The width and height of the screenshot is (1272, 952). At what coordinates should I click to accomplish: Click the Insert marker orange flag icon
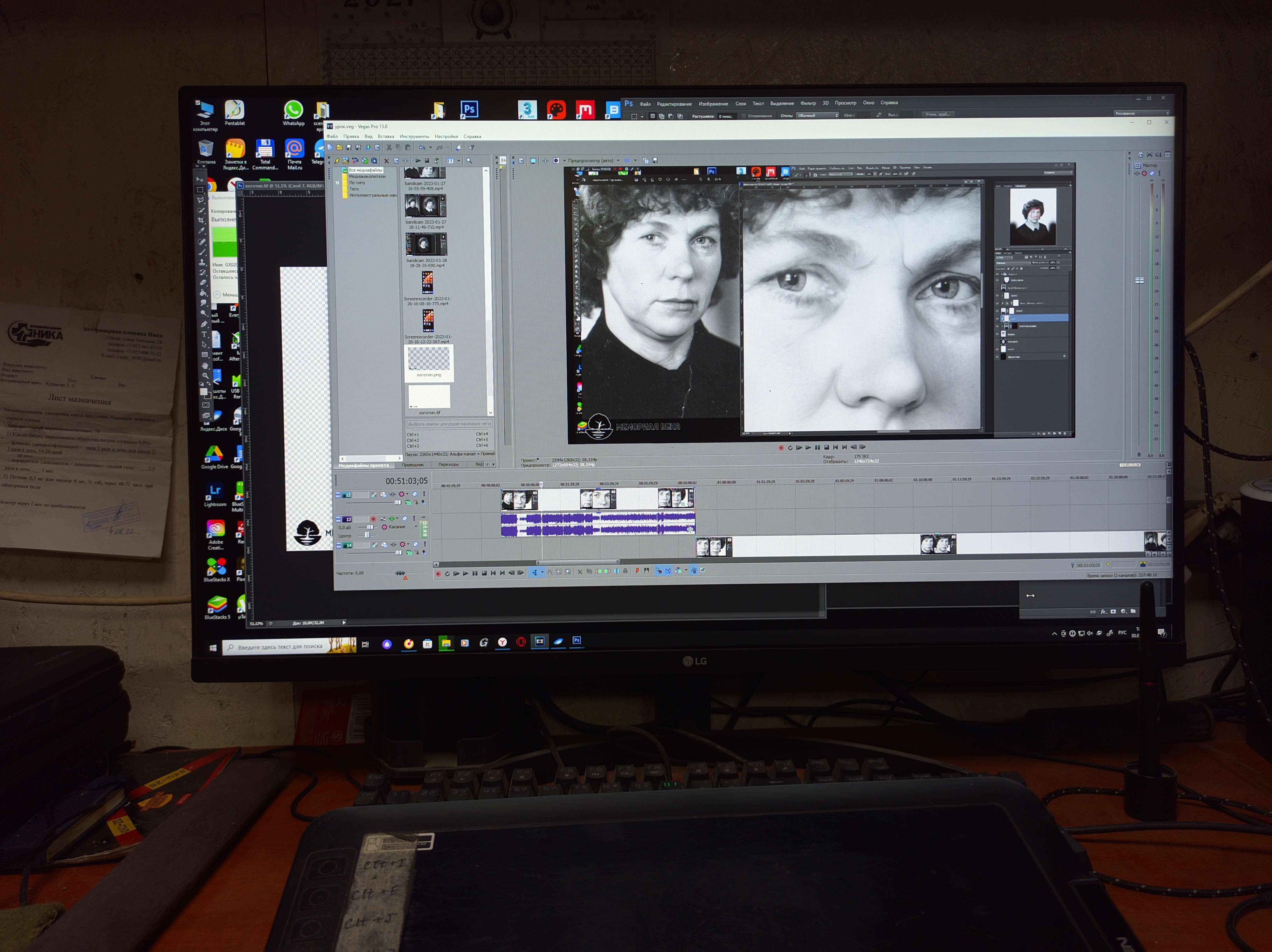[x=637, y=571]
